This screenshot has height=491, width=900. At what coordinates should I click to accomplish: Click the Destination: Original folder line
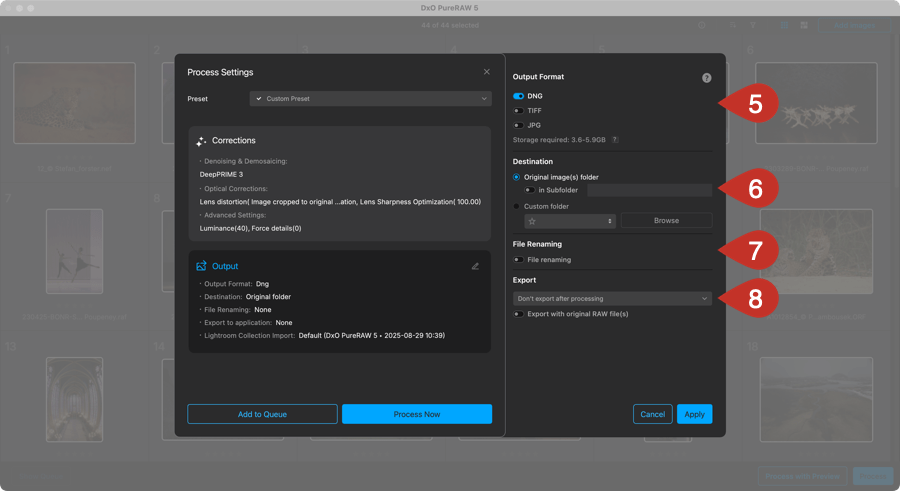click(x=247, y=297)
